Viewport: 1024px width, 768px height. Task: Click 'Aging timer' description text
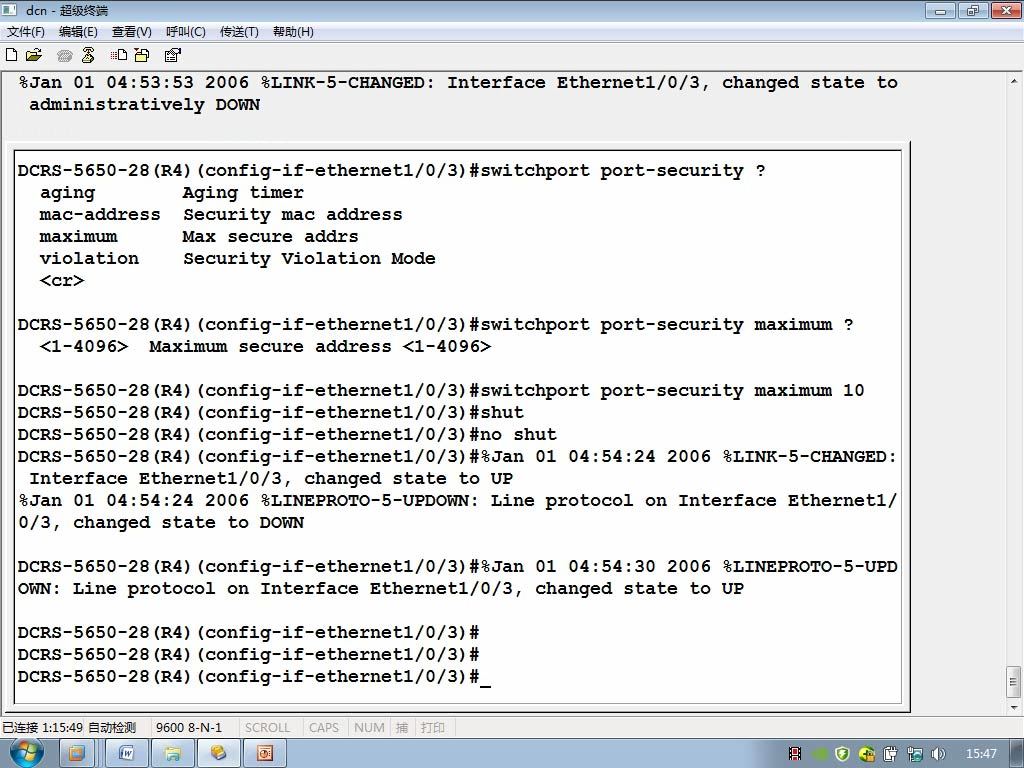pos(243,193)
